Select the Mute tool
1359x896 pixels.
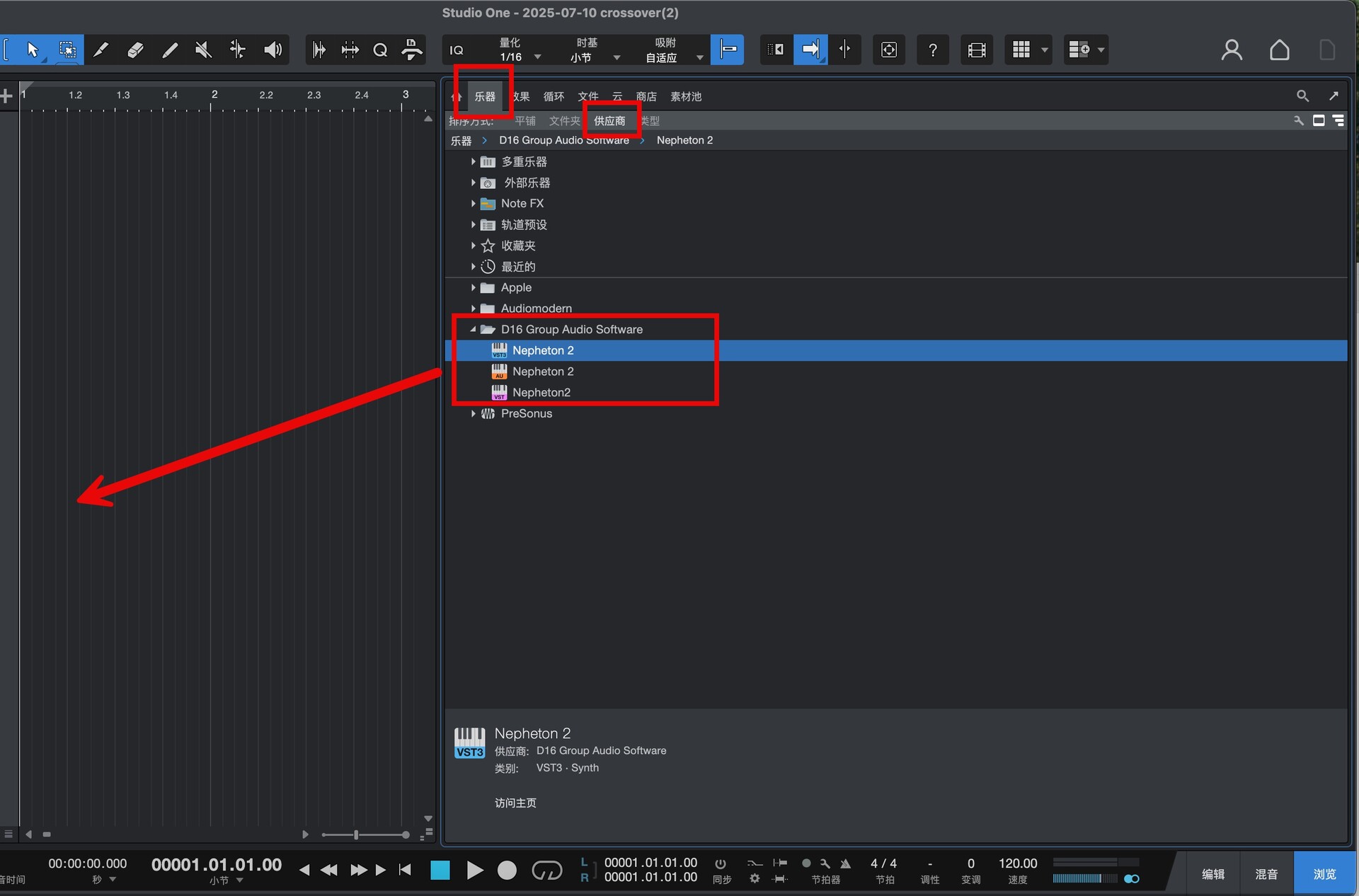[x=204, y=50]
